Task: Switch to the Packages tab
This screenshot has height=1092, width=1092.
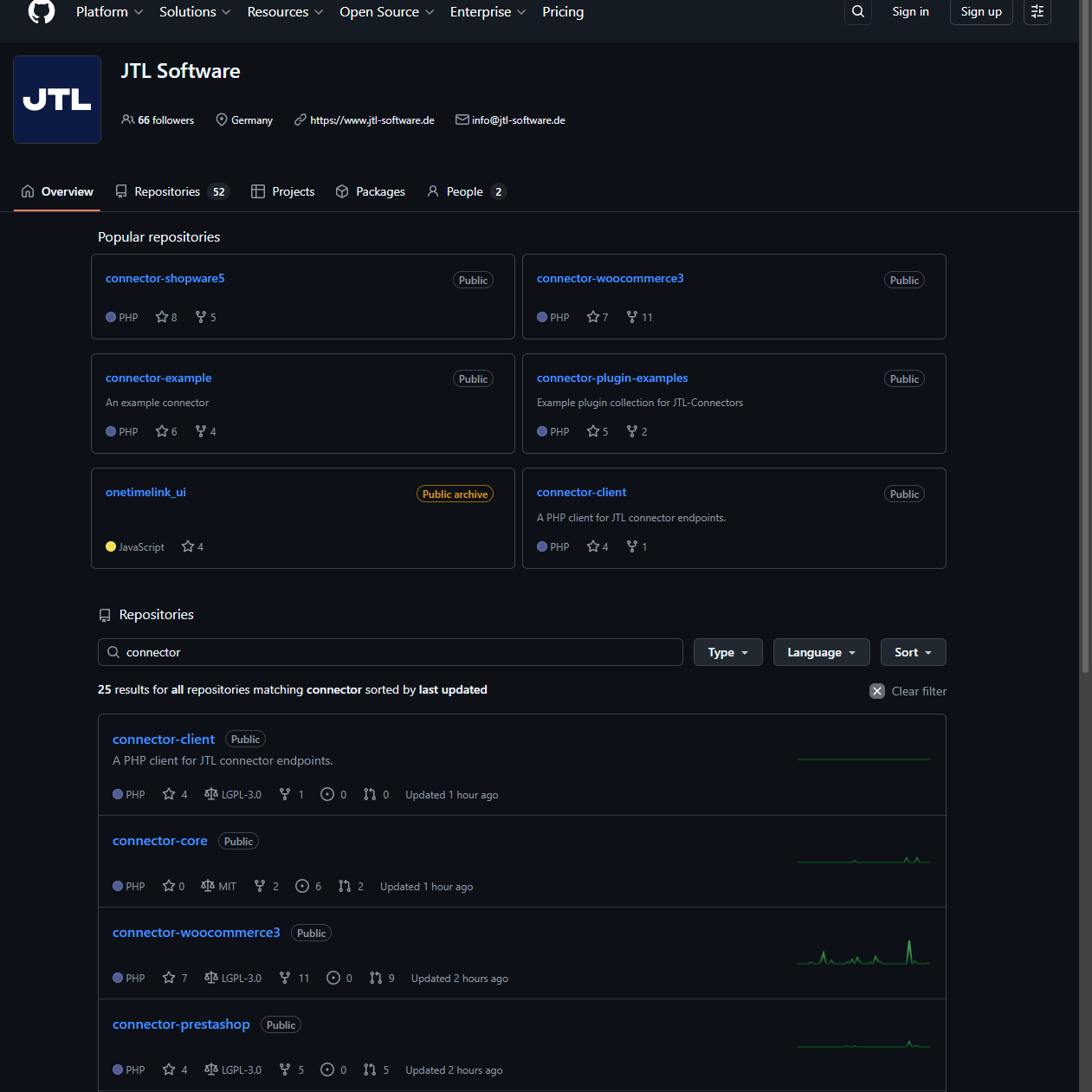Action: (371, 191)
